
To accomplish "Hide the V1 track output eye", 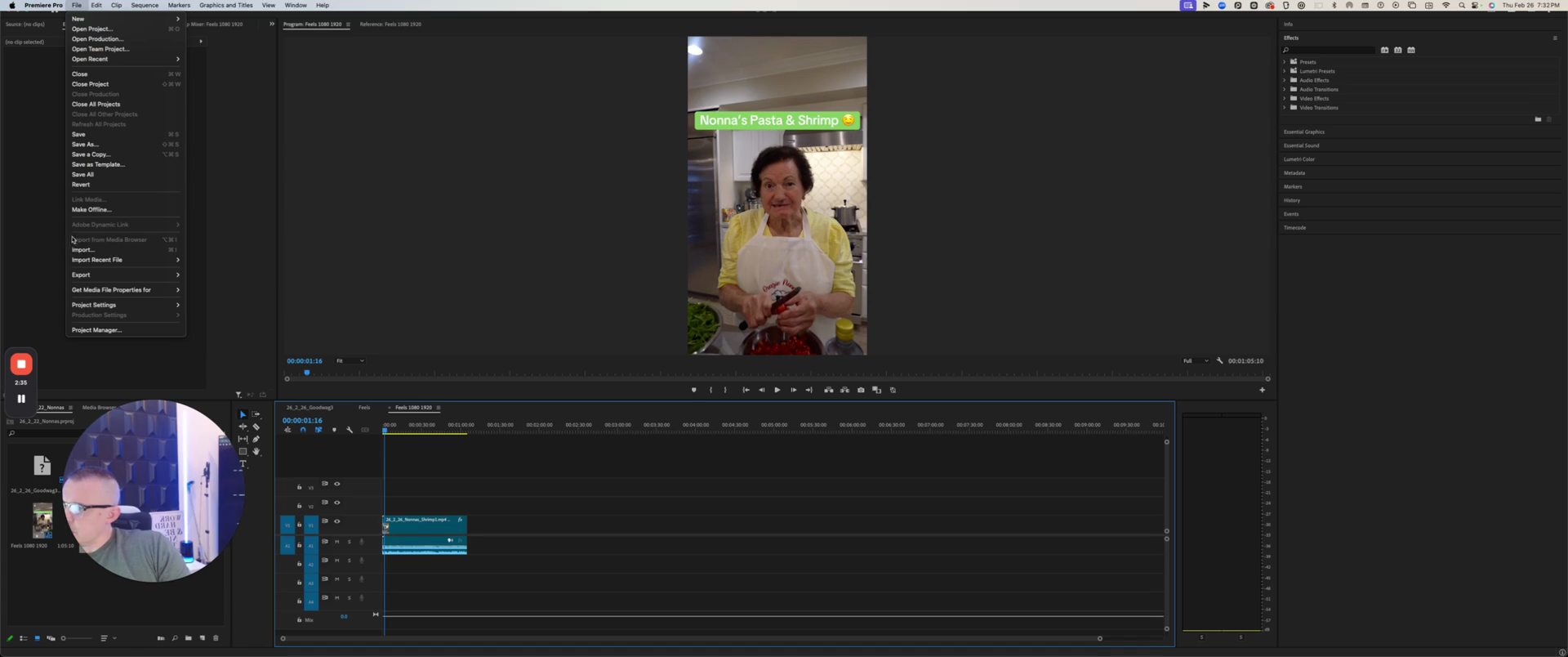I will click(336, 521).
